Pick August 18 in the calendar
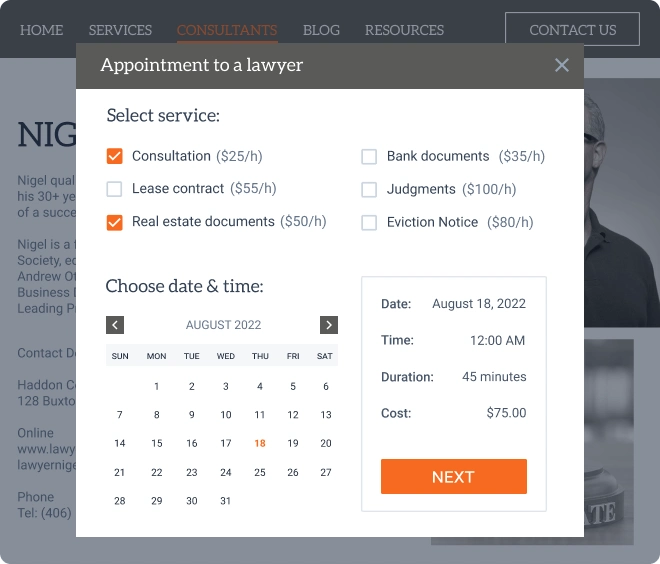 (260, 443)
